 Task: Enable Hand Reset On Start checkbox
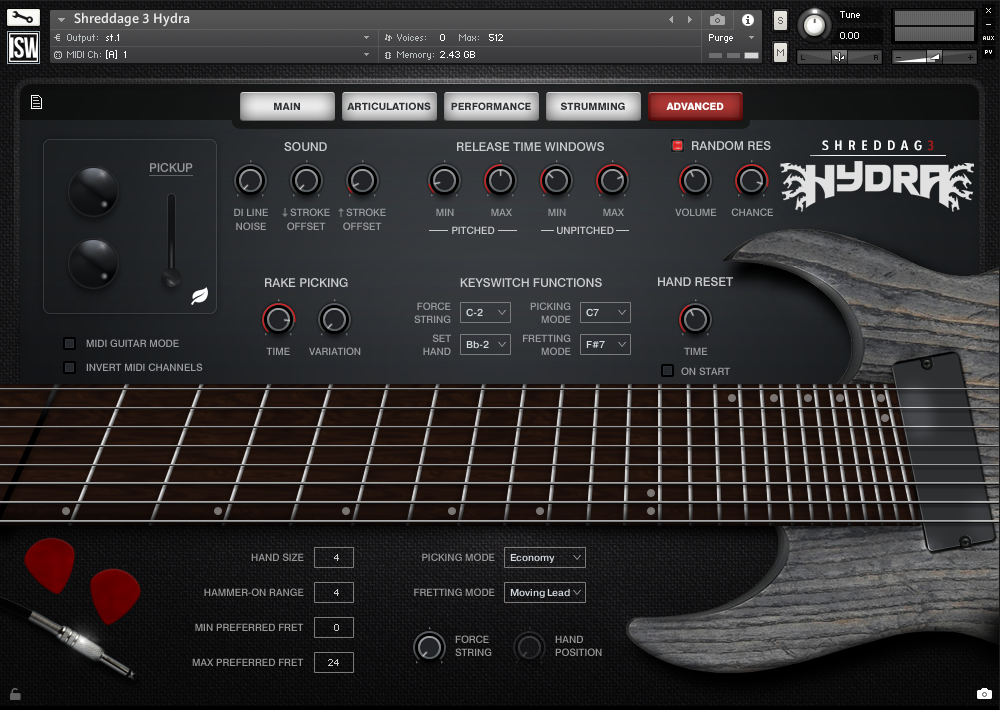pos(667,371)
